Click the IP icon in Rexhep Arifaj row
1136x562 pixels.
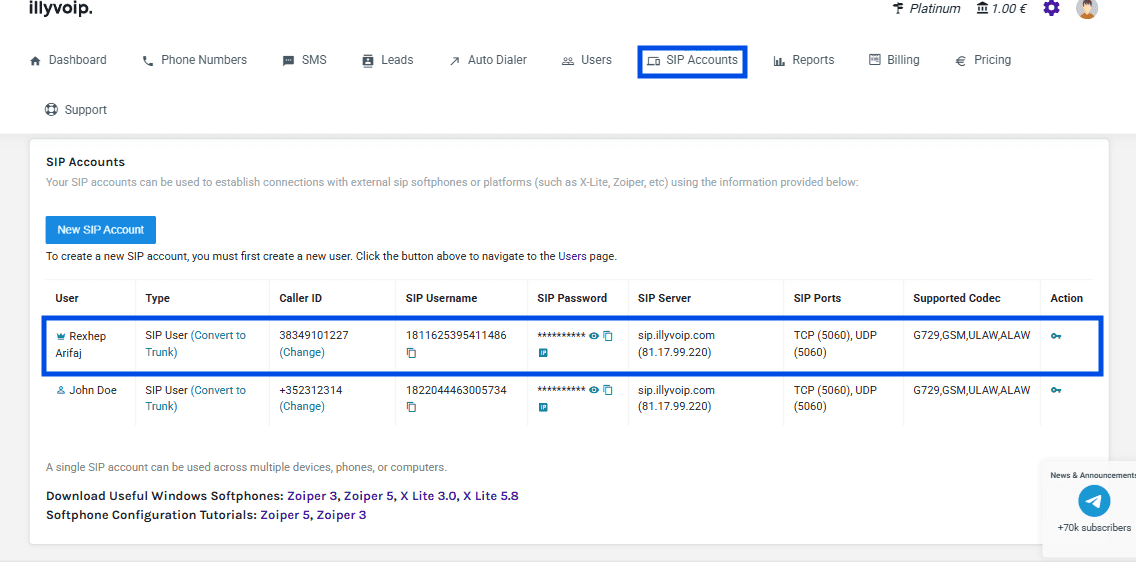click(x=543, y=353)
